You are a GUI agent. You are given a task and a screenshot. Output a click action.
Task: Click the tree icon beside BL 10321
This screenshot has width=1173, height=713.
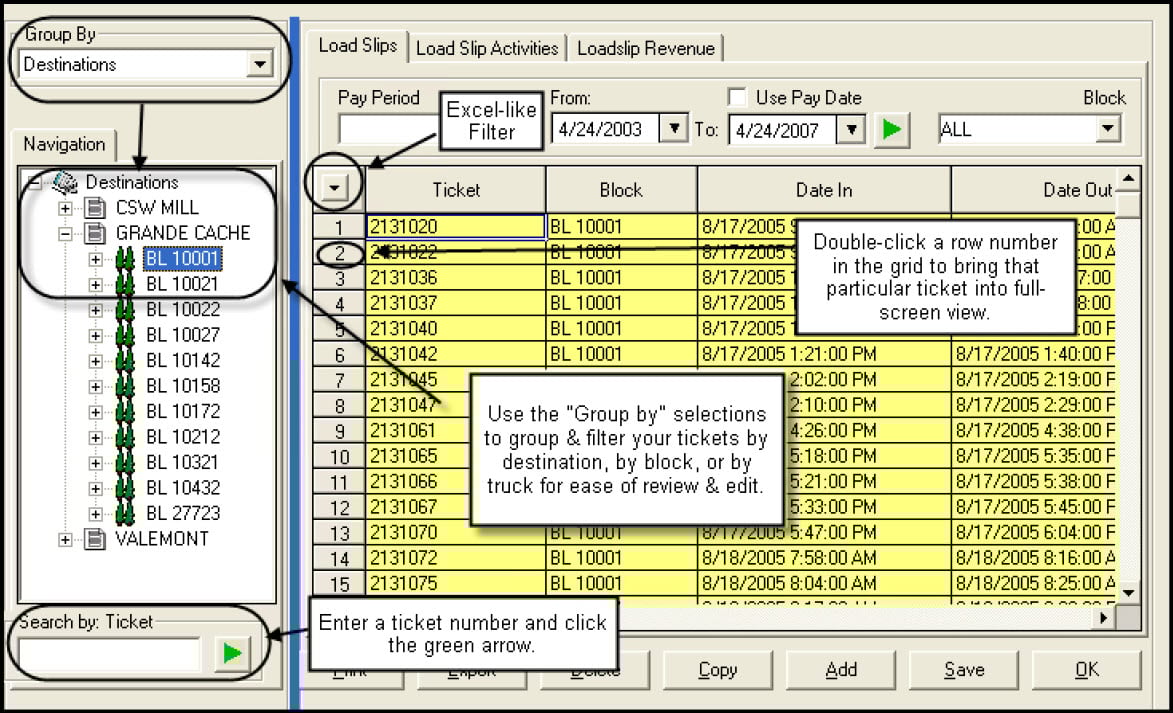125,462
